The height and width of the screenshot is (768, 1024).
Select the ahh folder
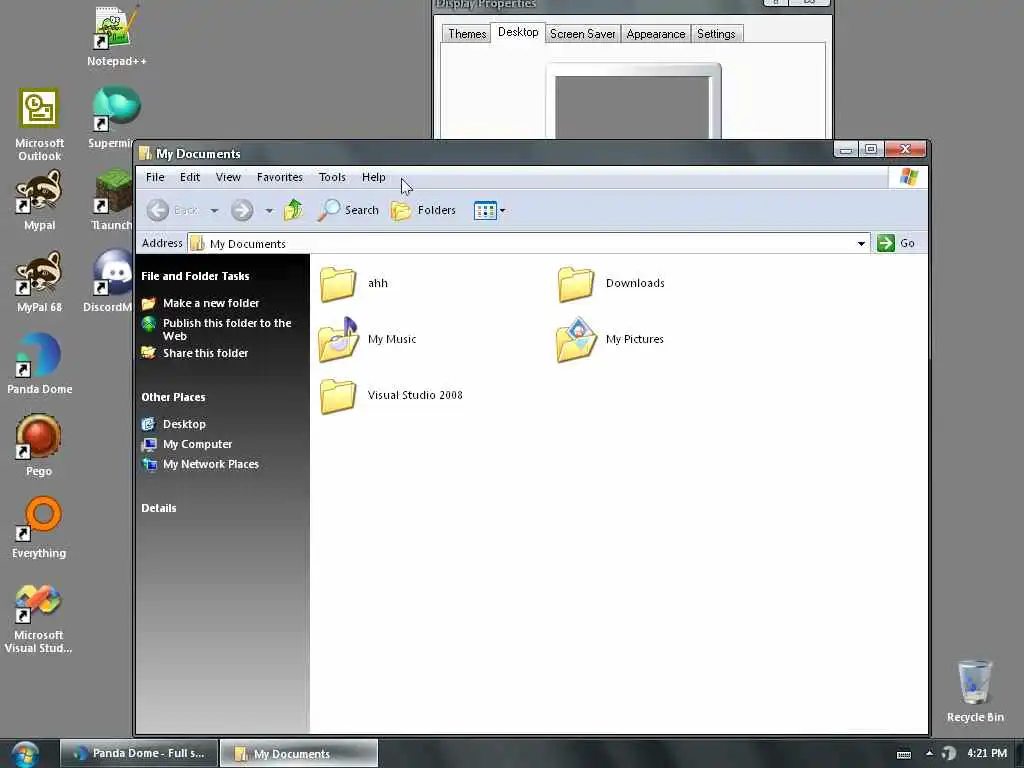tap(353, 283)
